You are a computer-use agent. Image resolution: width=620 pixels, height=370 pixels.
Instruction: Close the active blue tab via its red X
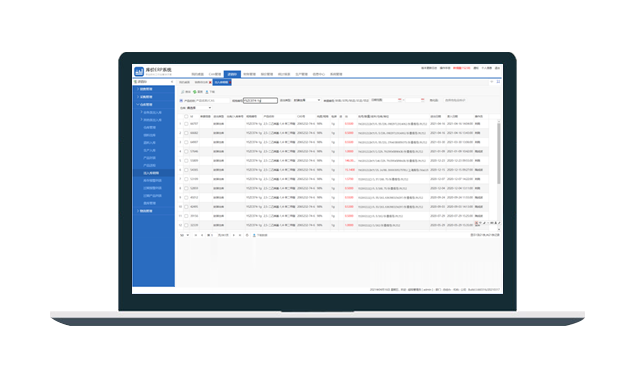pos(230,82)
